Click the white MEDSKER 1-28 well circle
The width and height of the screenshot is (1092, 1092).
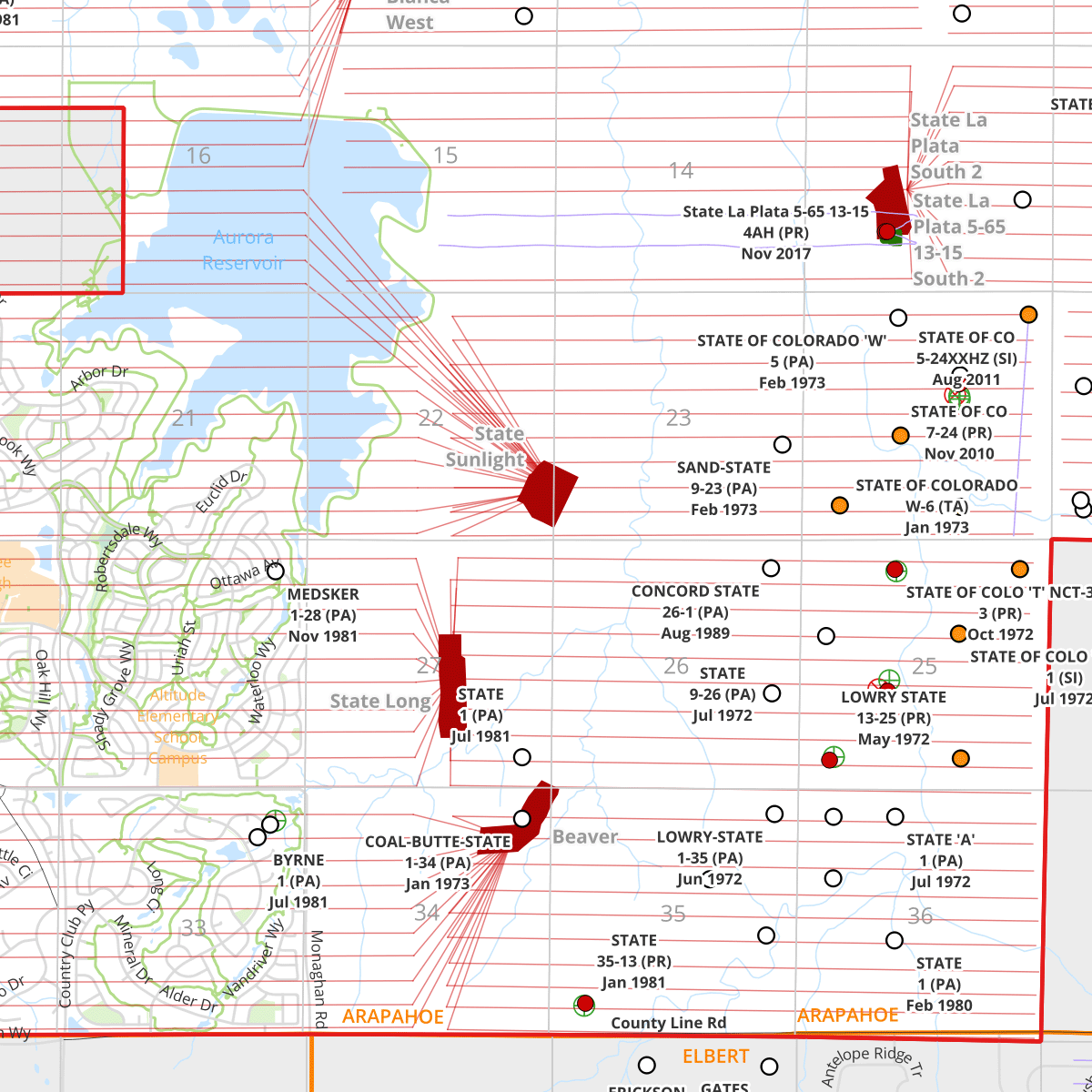pyautogui.click(x=276, y=571)
